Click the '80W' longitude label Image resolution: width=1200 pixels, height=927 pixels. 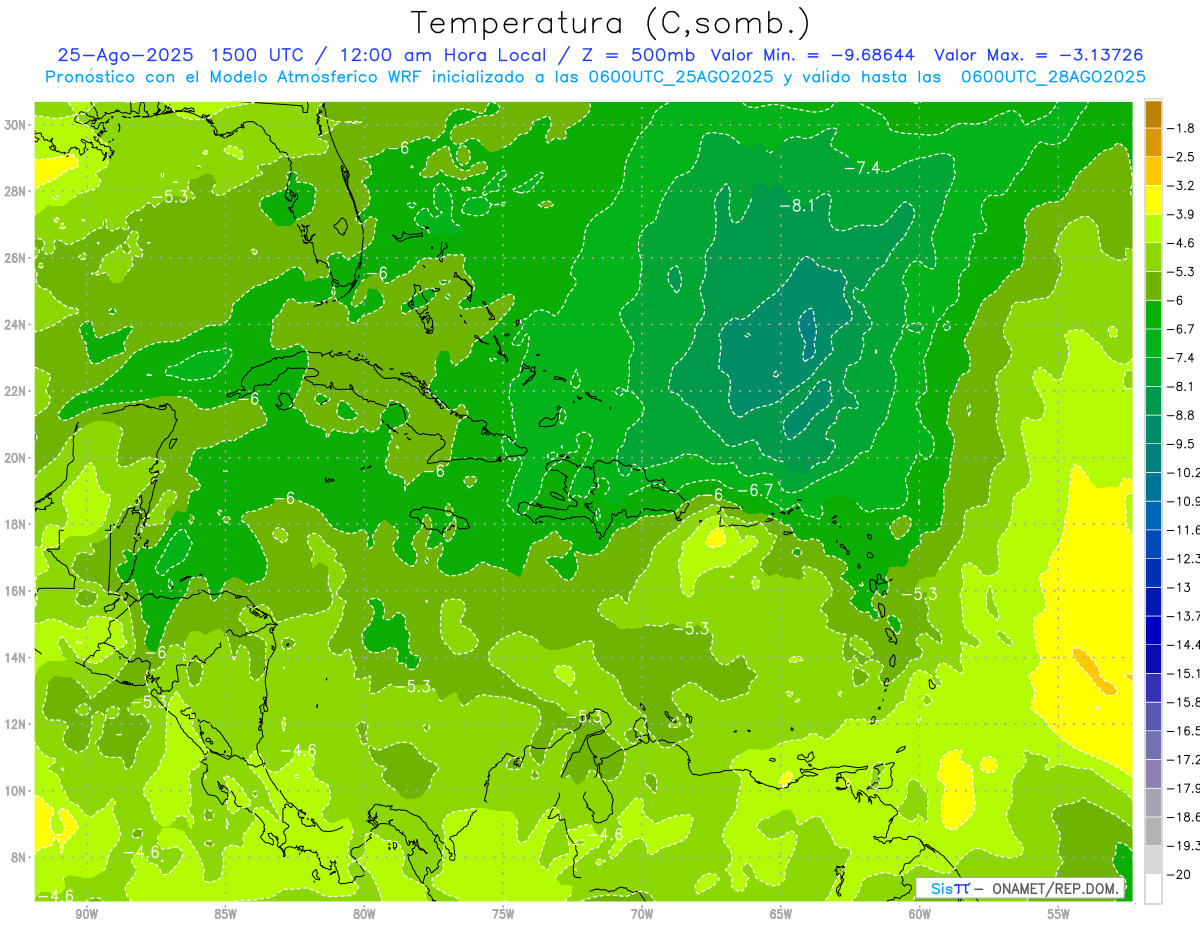(364, 914)
